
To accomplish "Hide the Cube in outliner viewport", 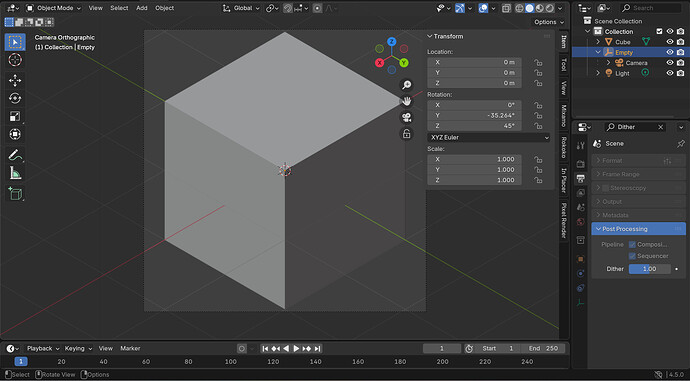I will coord(670,42).
